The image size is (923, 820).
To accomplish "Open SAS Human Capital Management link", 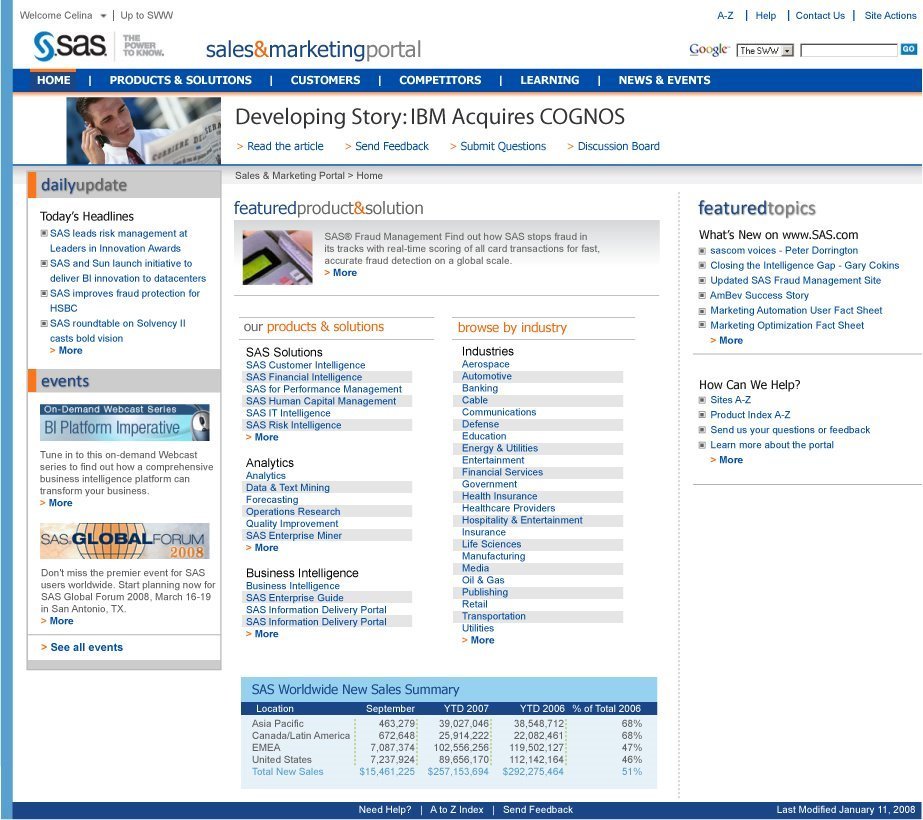I will (321, 401).
